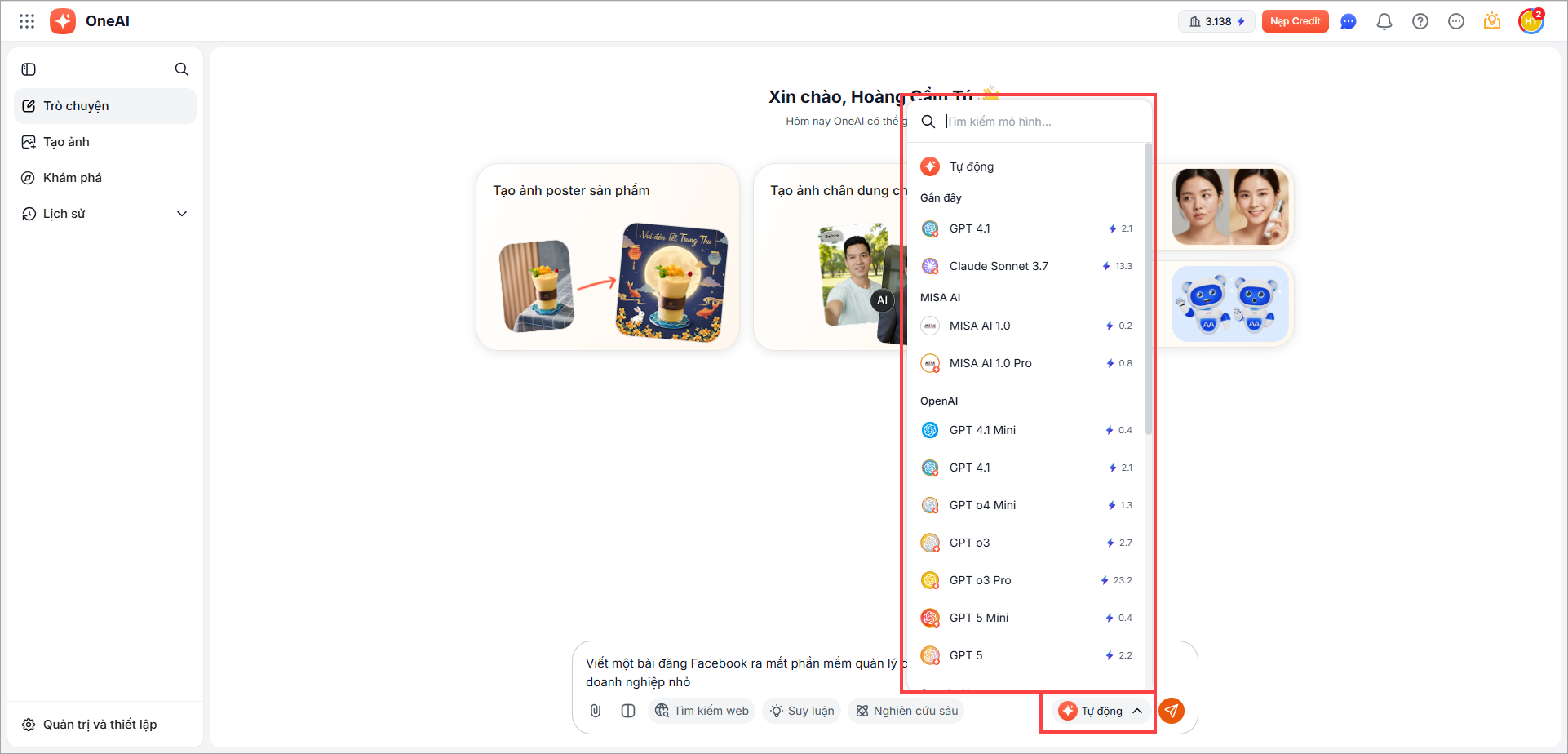Click the orange lightbulb icon in header

tap(1492, 21)
